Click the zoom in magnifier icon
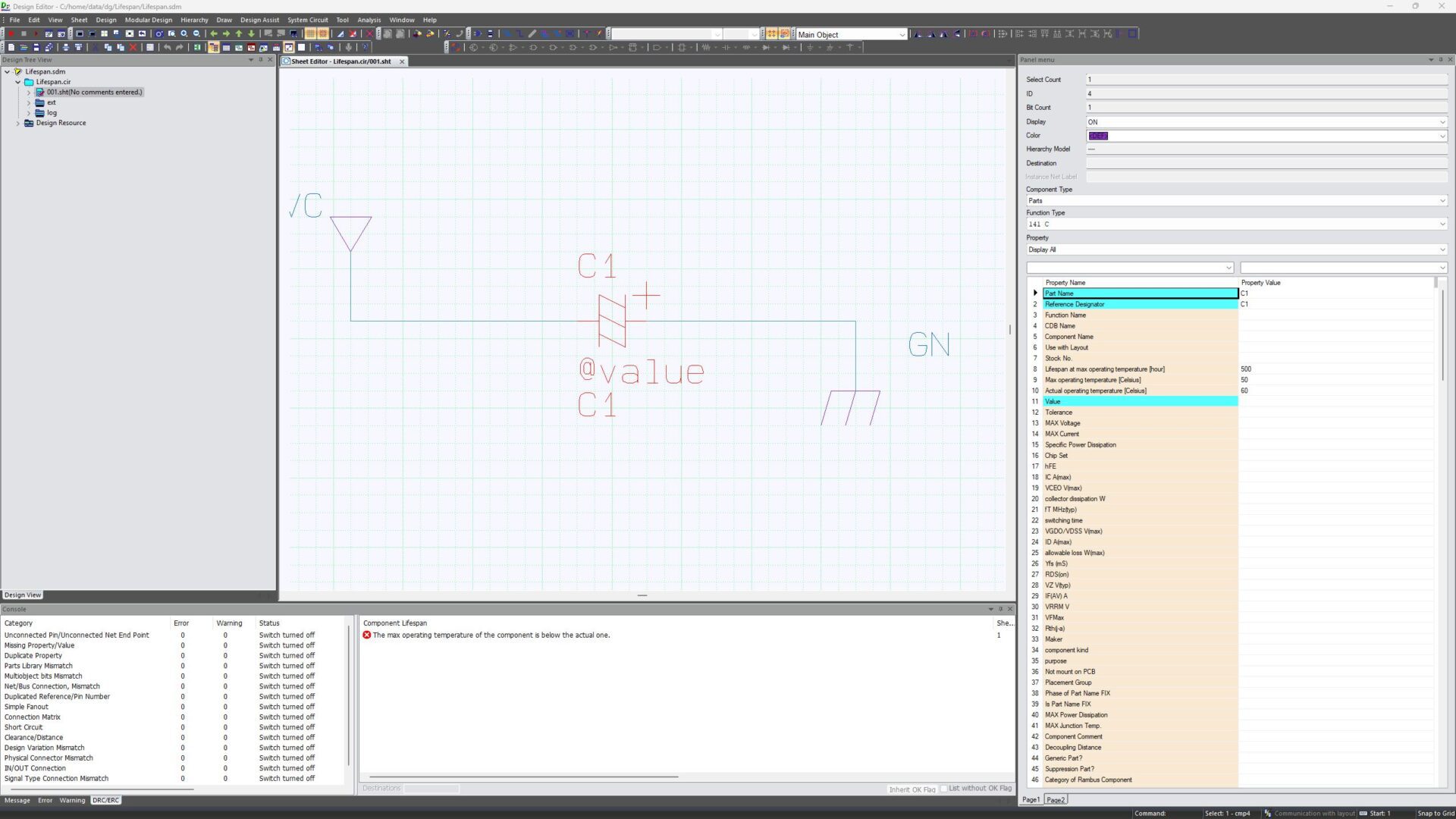 click(x=184, y=33)
